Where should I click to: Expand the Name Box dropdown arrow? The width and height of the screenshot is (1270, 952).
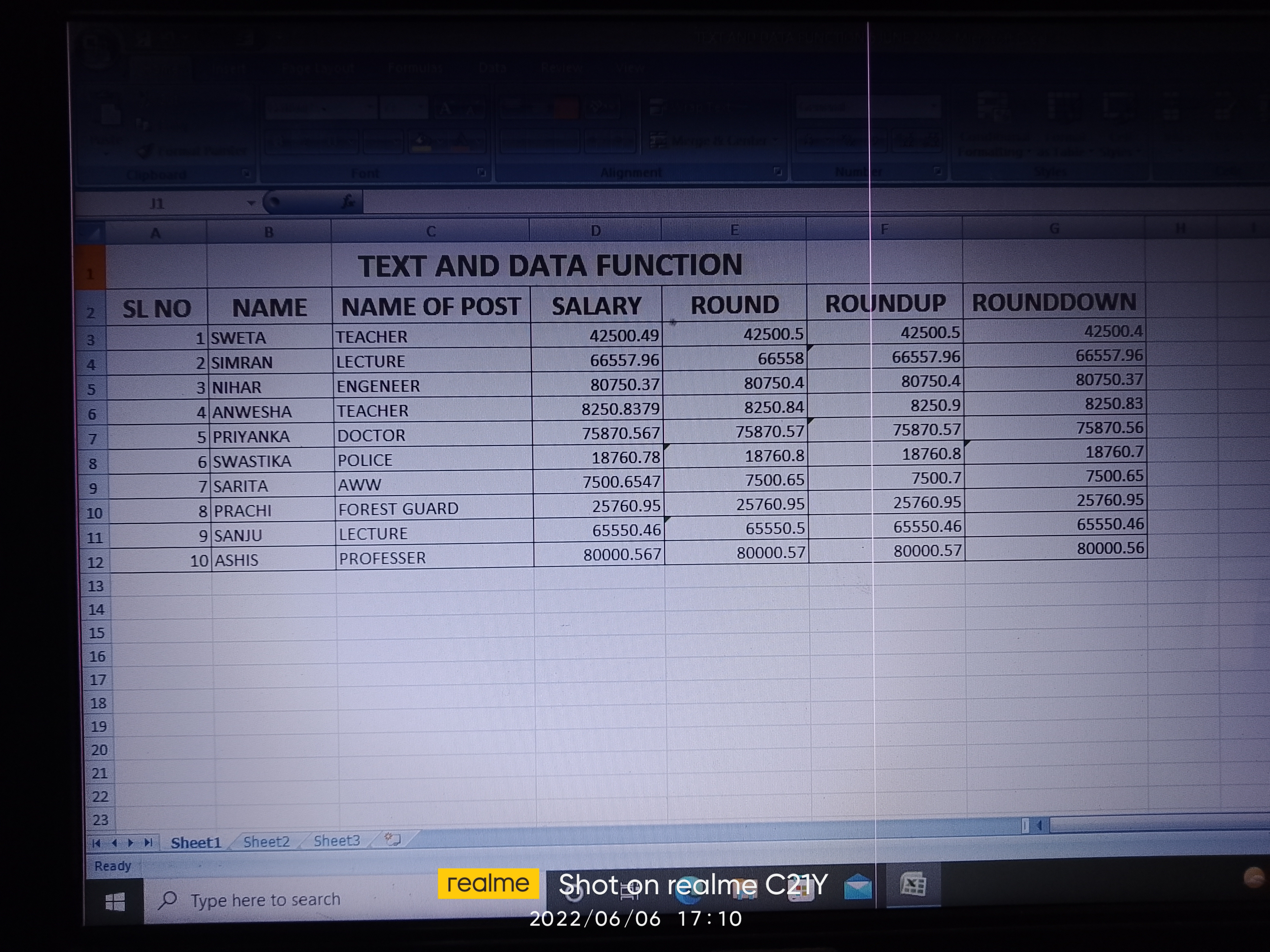(x=251, y=203)
